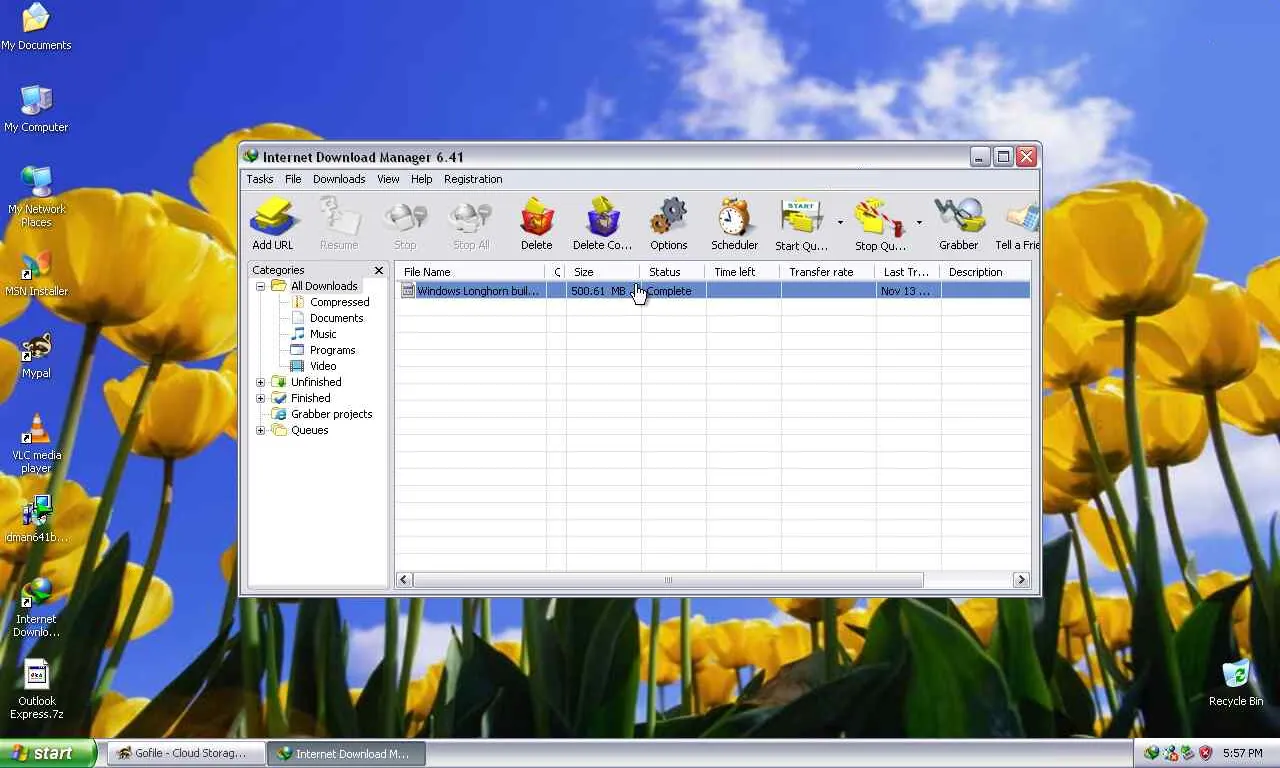Click the network connection tray icon

point(1170,753)
